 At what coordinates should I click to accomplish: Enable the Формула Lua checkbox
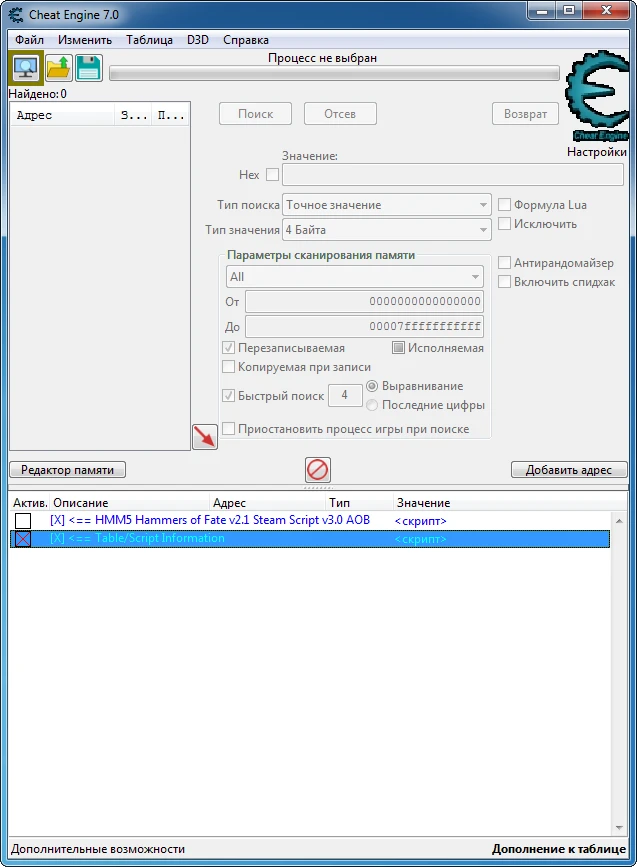[504, 205]
